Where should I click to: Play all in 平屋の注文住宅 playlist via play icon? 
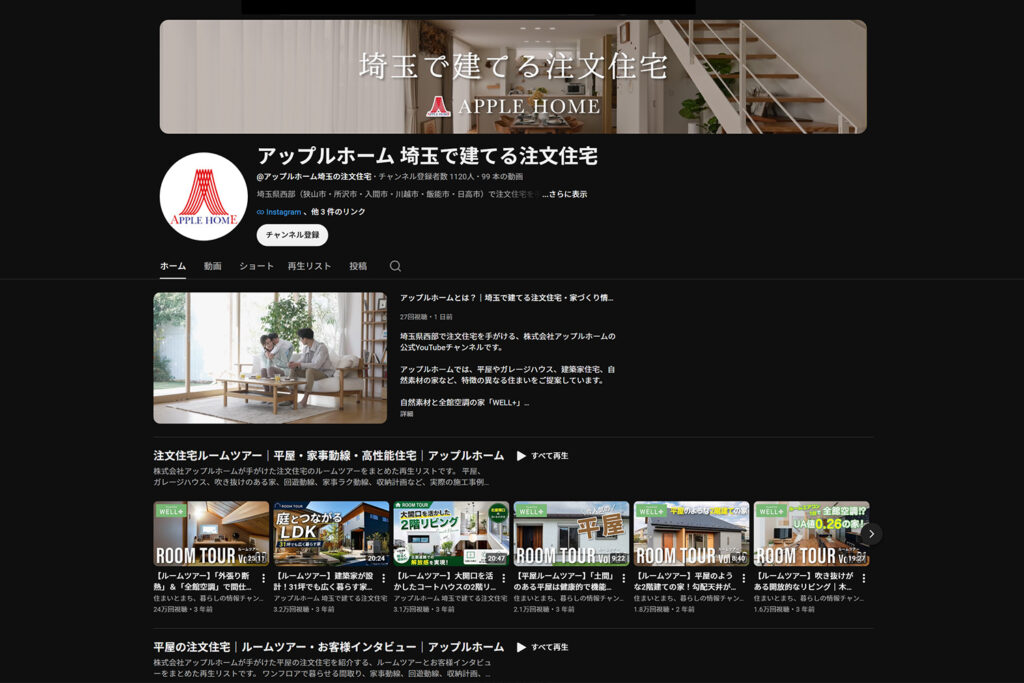[521, 647]
